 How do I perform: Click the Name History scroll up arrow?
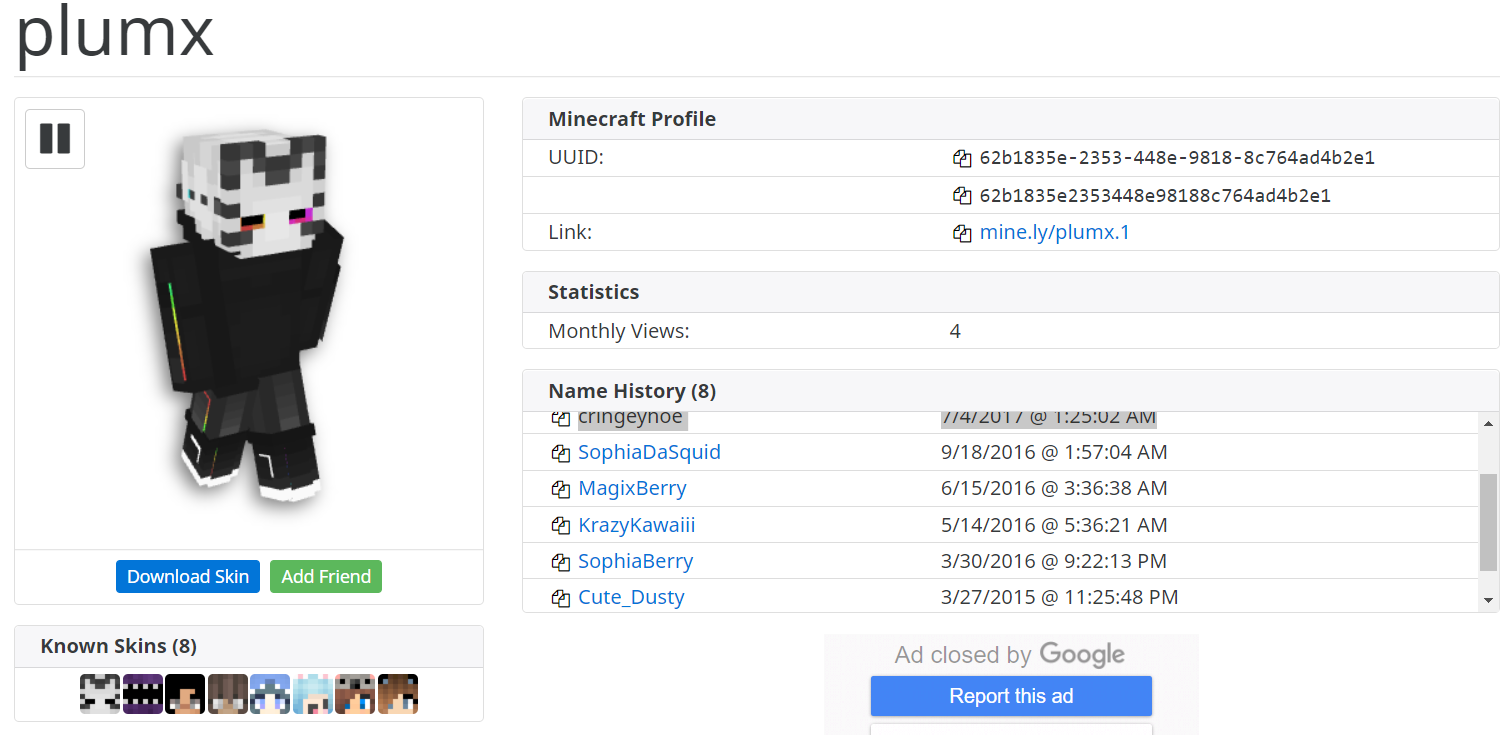tap(1489, 424)
